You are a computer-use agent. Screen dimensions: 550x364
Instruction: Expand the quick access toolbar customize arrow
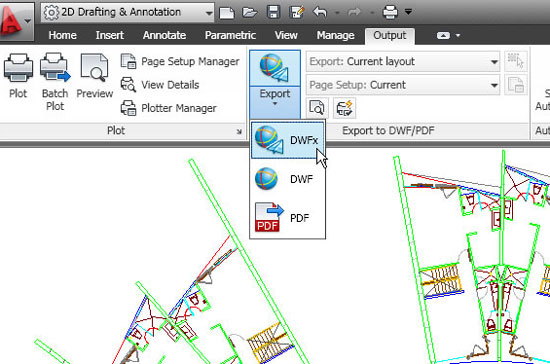[408, 12]
